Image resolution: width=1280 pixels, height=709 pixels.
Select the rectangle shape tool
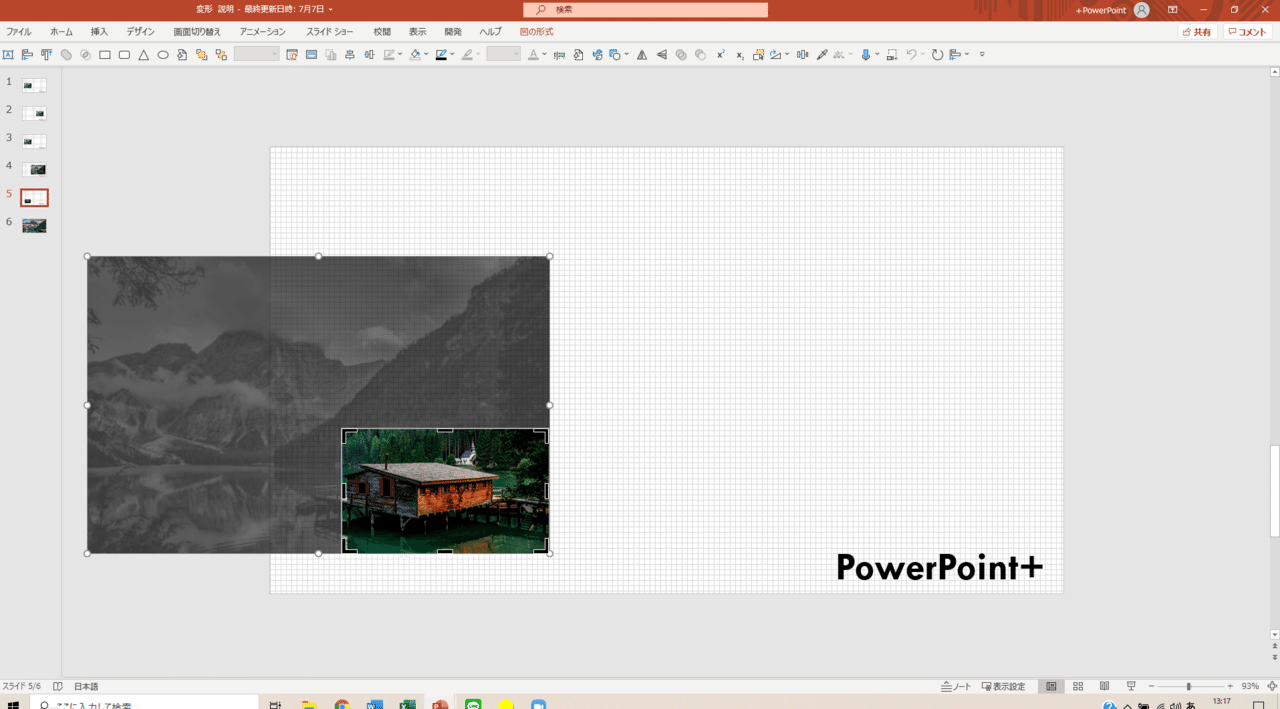click(104, 55)
